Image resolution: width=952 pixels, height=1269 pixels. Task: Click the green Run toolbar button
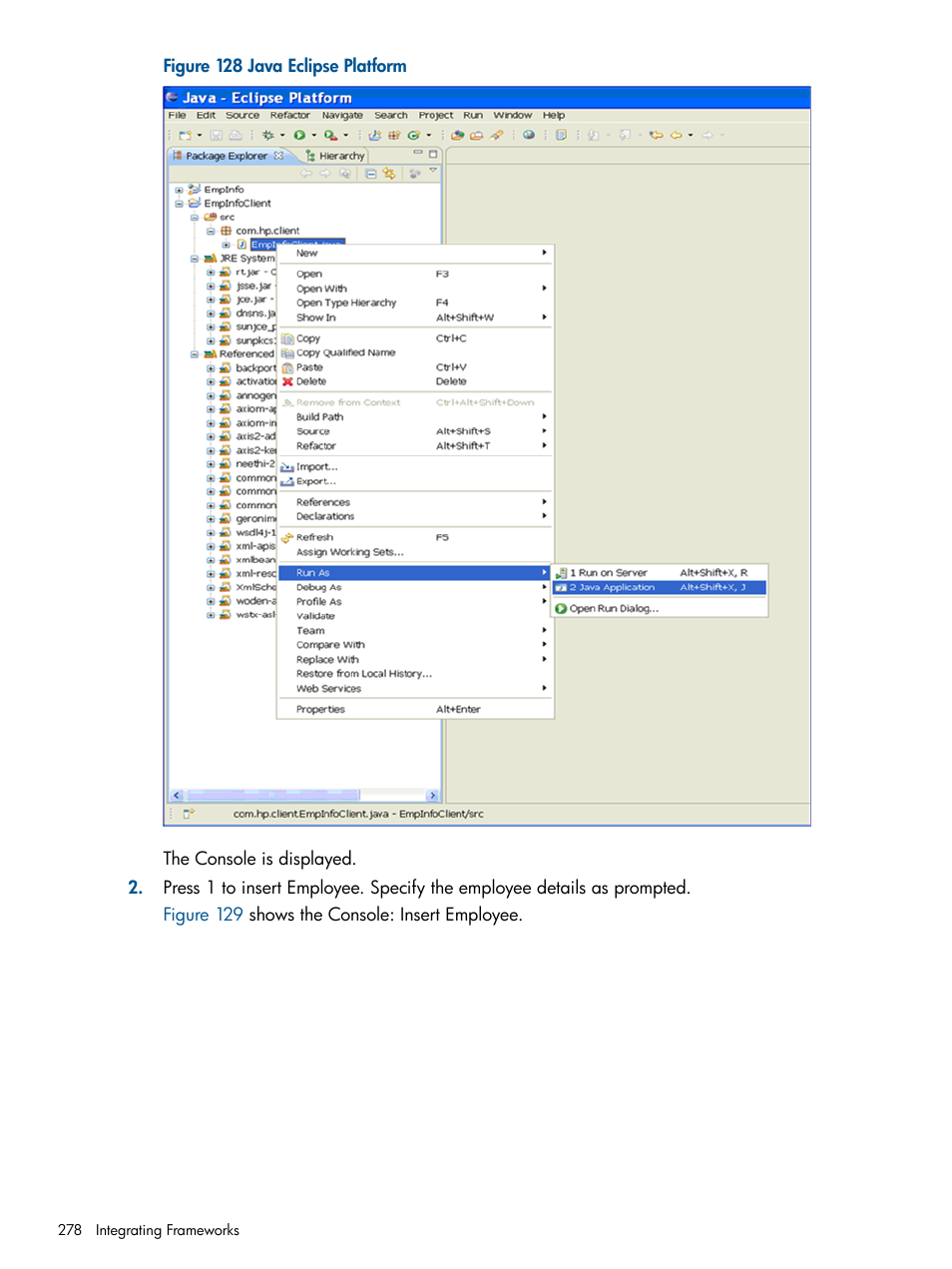[299, 135]
